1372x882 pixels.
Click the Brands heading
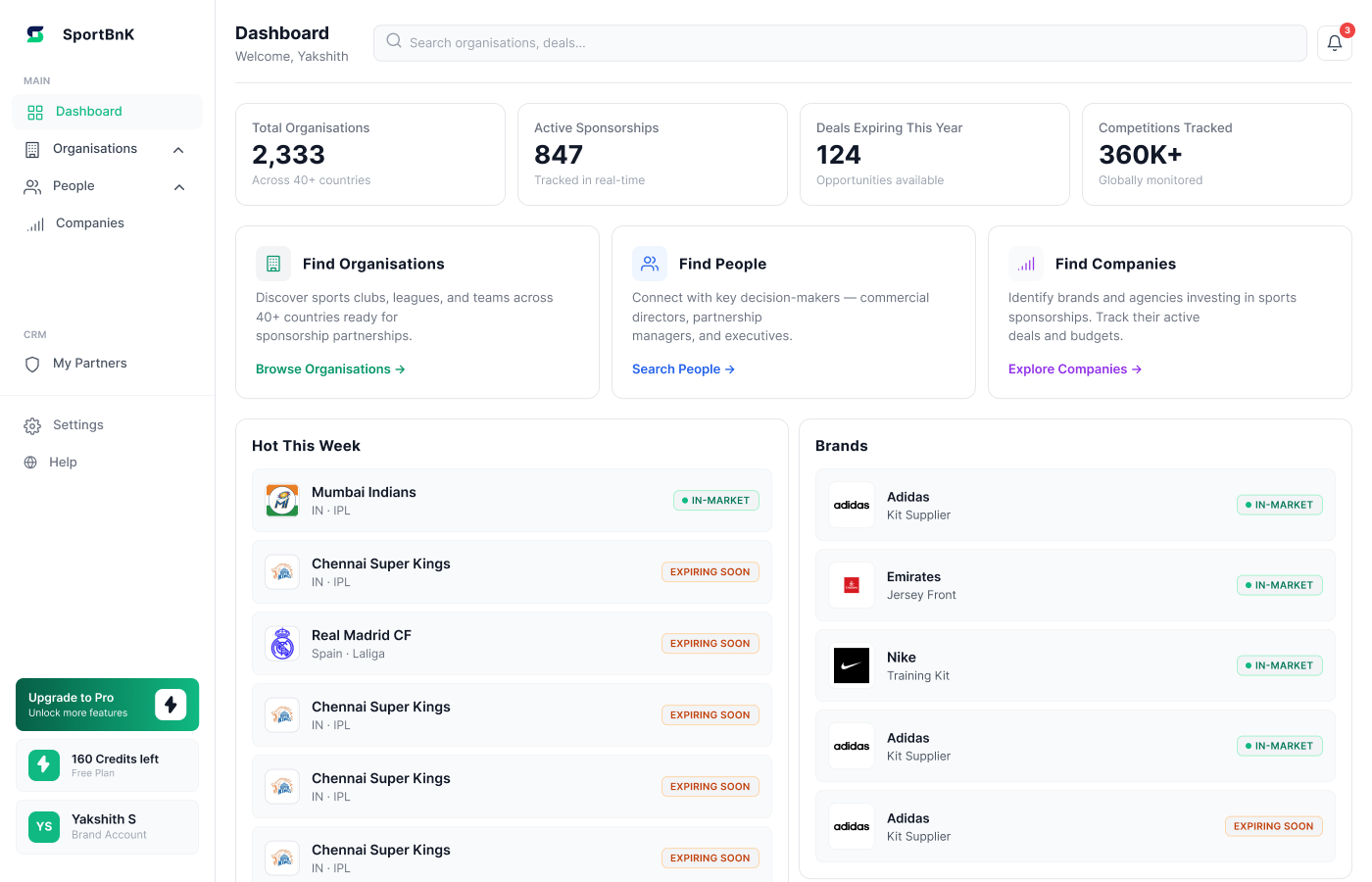point(842,446)
